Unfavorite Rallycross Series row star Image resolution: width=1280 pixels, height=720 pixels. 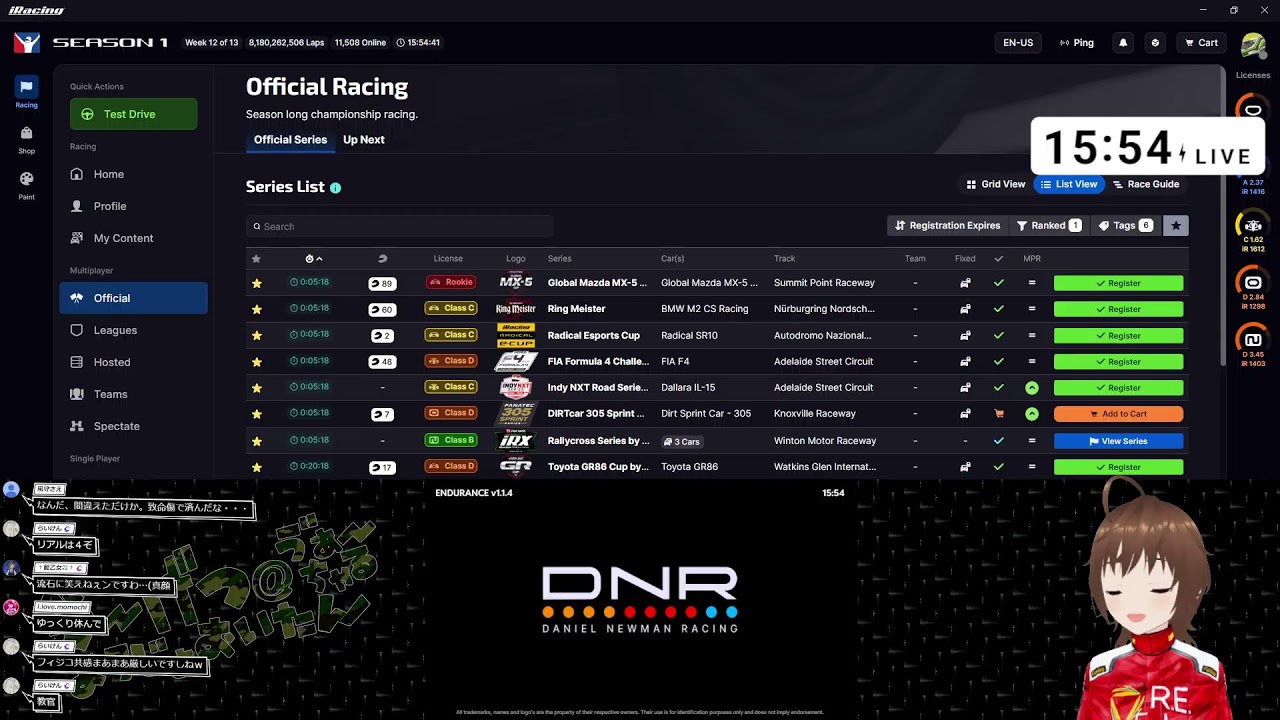[x=257, y=441]
